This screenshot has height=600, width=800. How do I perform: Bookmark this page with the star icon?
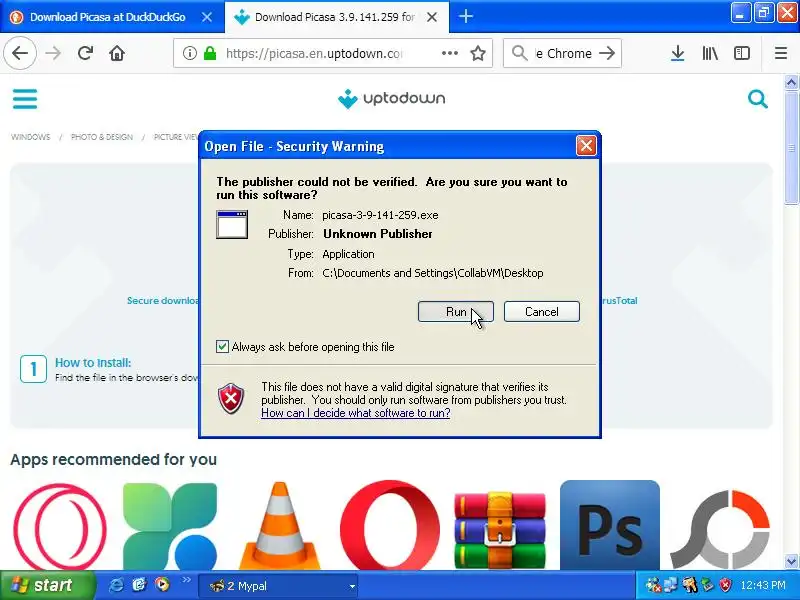click(478, 53)
